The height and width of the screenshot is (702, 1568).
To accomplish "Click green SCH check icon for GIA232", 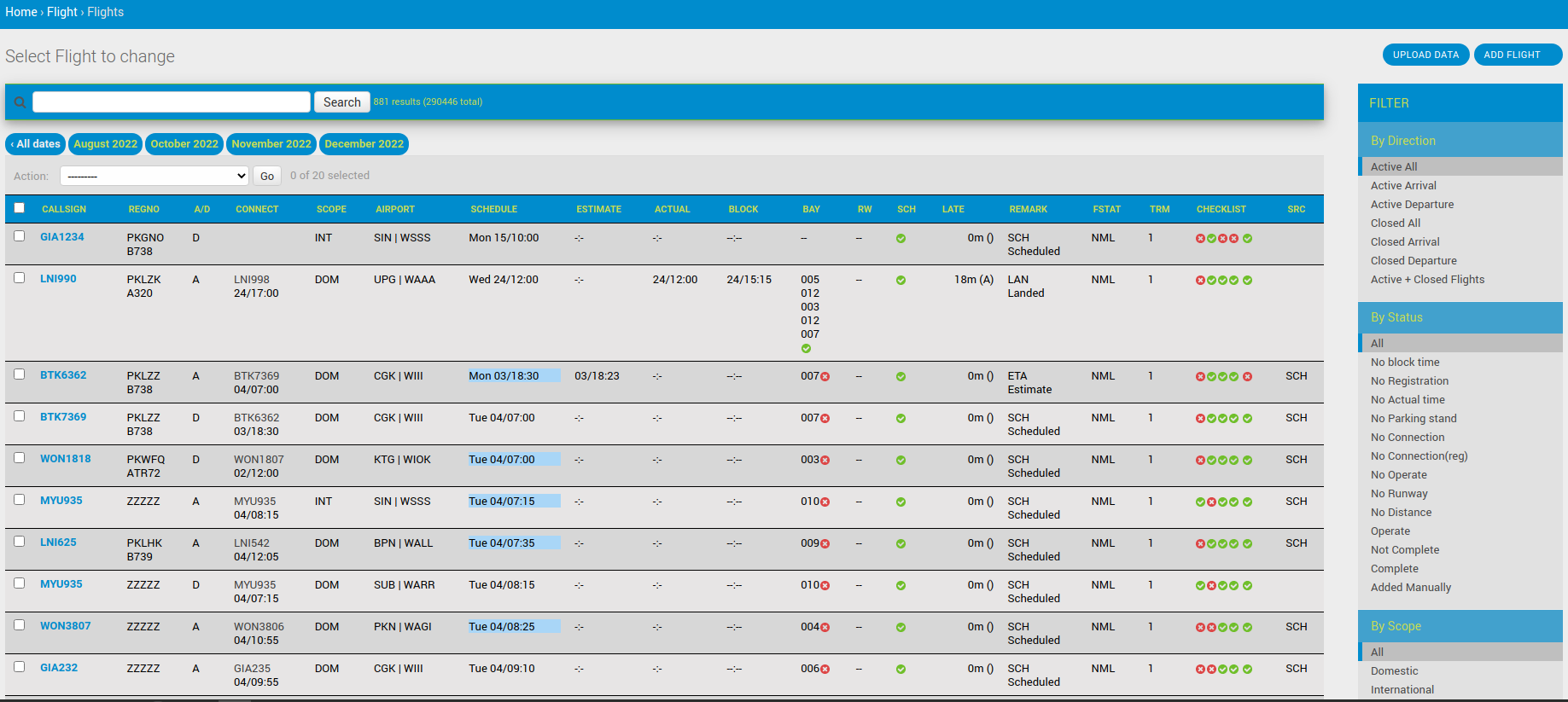I will pyautogui.click(x=901, y=670).
